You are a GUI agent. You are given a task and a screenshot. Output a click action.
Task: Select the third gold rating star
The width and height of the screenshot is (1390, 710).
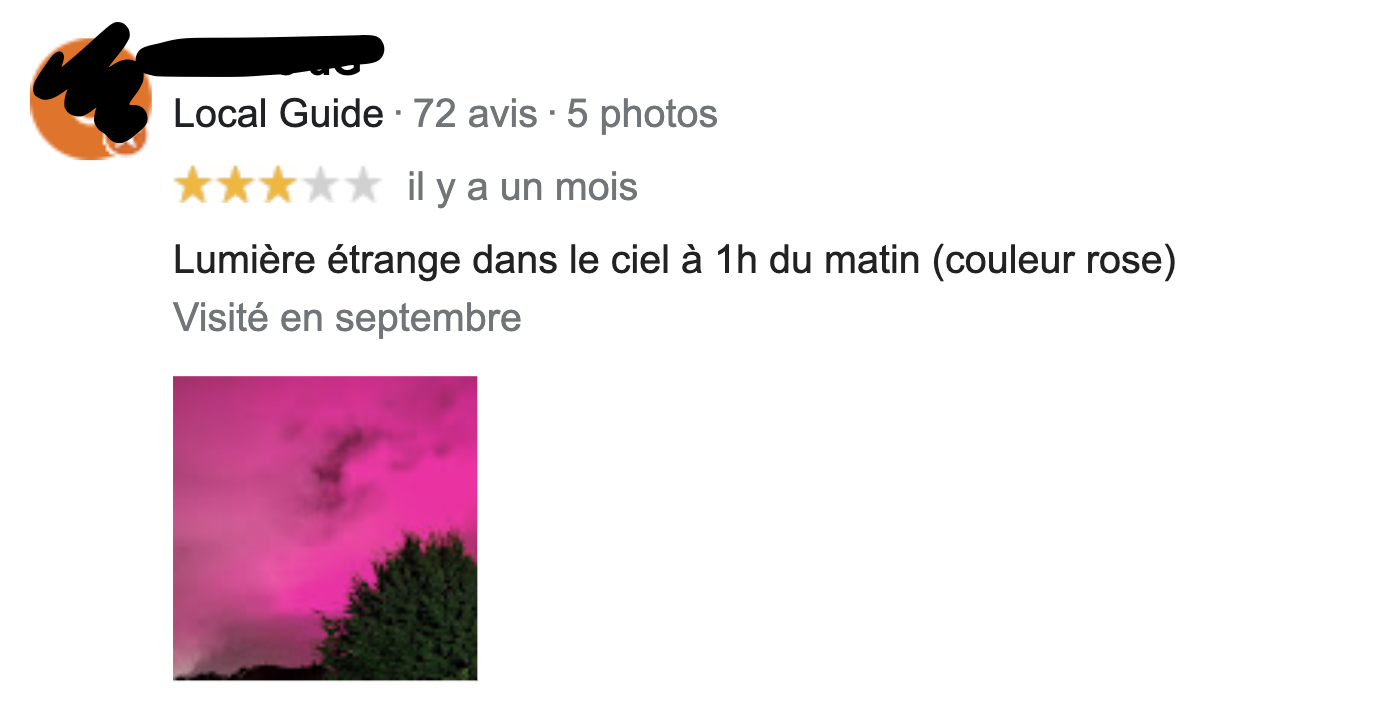coord(277,186)
